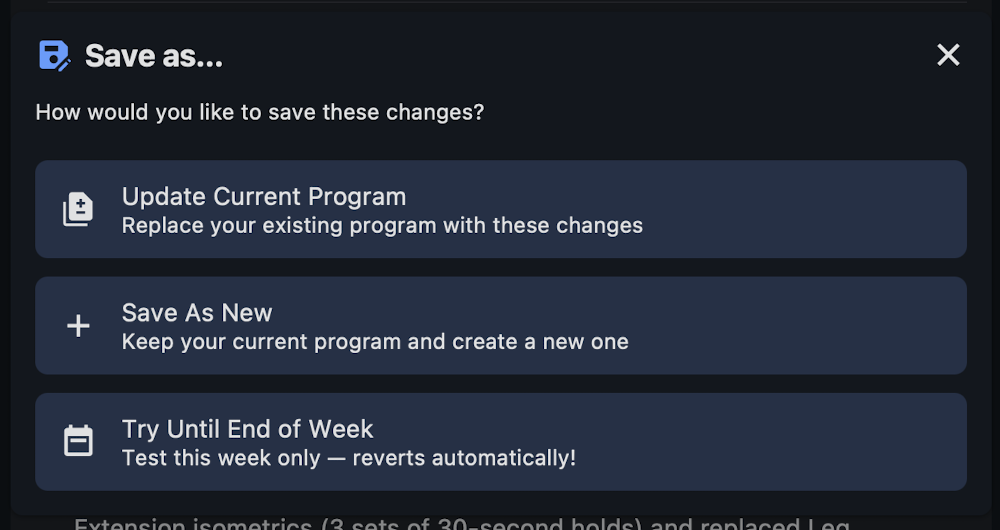Select the option that reverts automatically

[501, 442]
